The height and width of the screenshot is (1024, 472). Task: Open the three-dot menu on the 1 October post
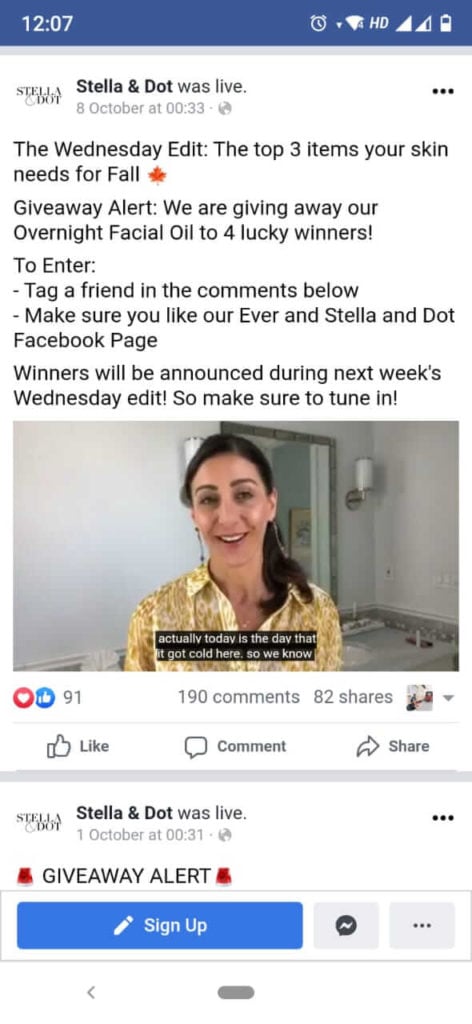443,818
